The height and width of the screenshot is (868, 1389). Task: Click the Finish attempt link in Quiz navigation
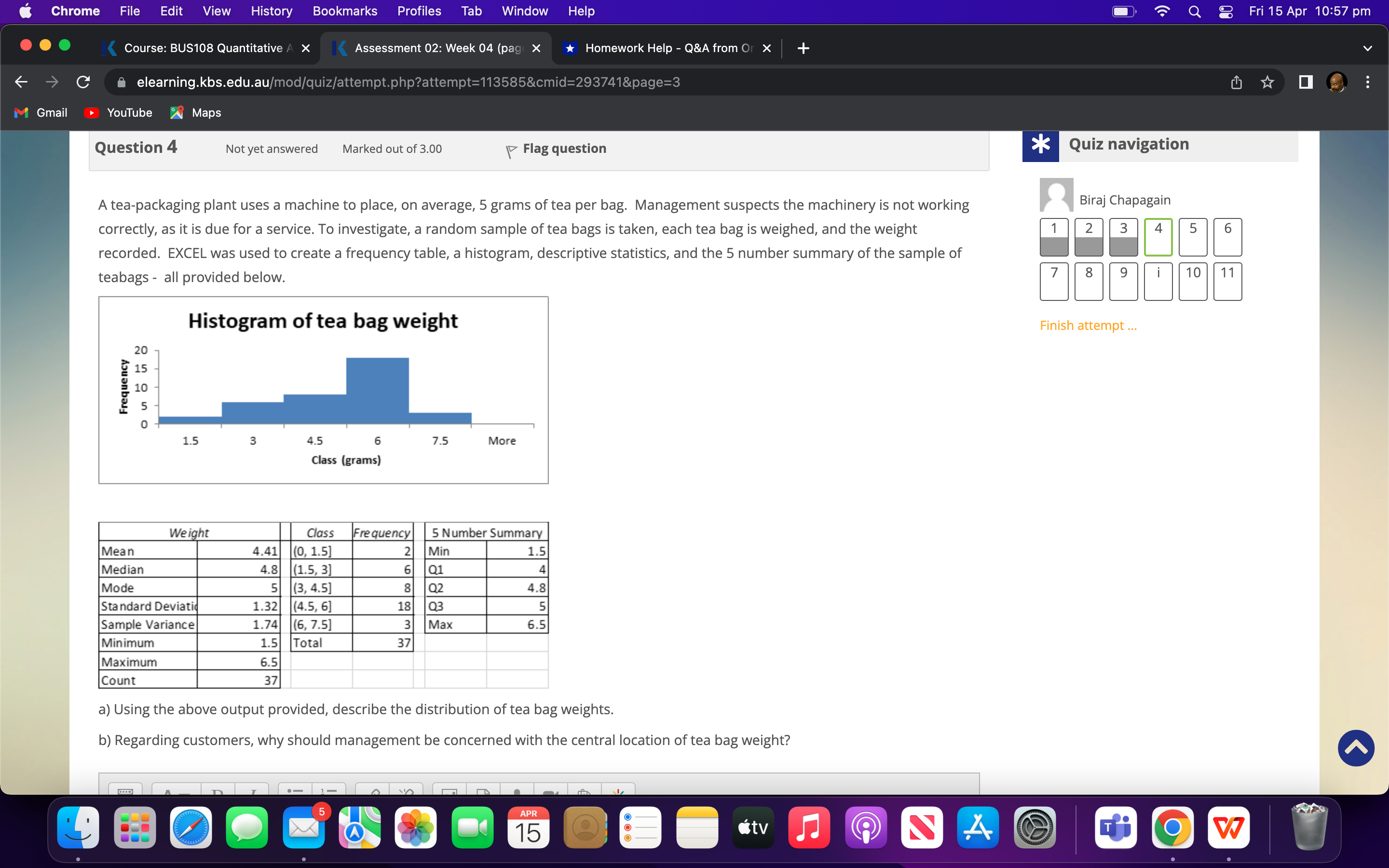coord(1087,325)
